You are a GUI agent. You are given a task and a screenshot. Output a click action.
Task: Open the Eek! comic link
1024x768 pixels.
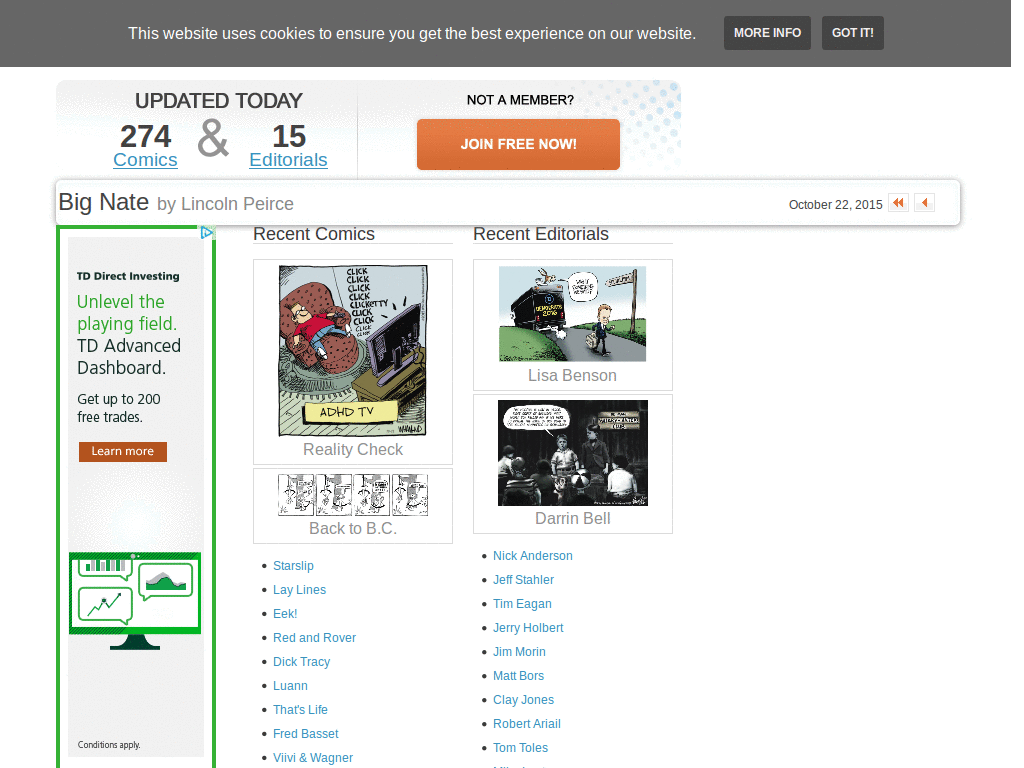tap(285, 614)
